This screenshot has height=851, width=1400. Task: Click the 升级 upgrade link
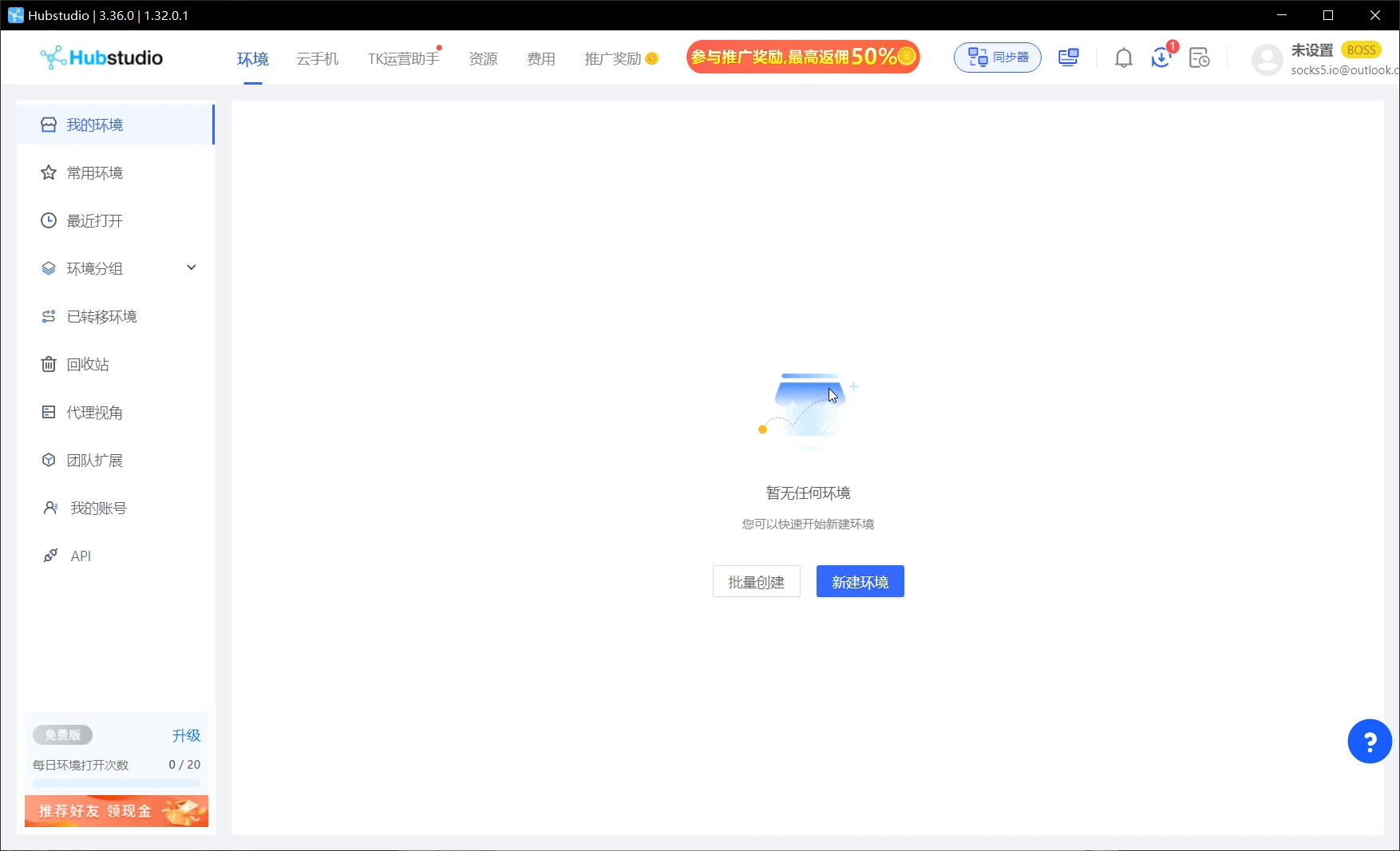(x=186, y=736)
